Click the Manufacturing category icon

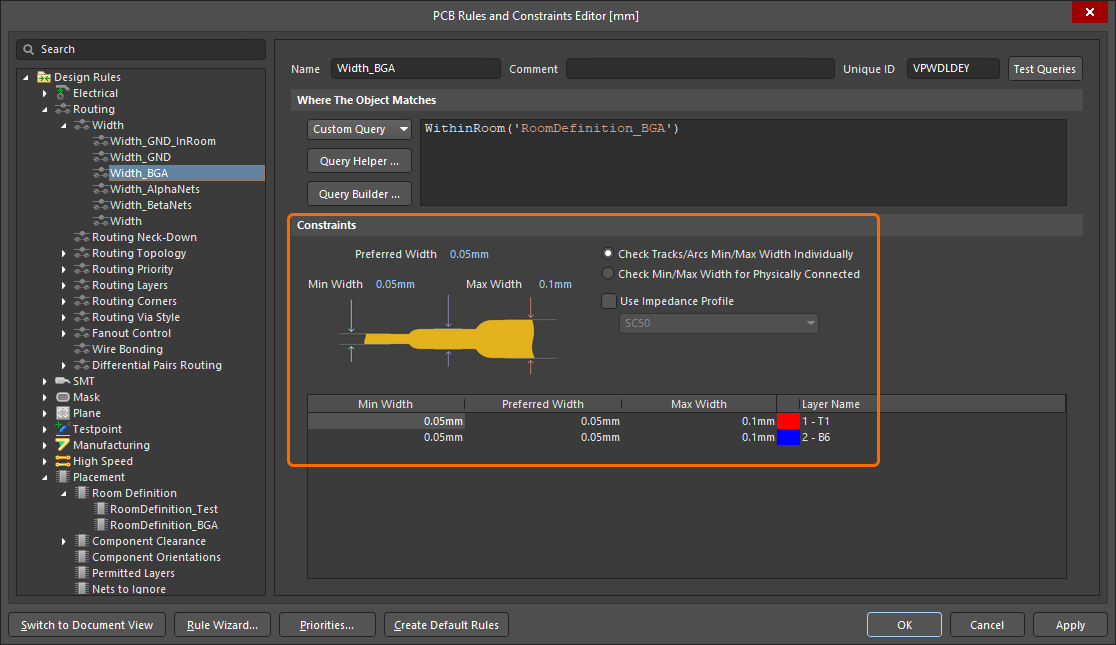tap(63, 446)
